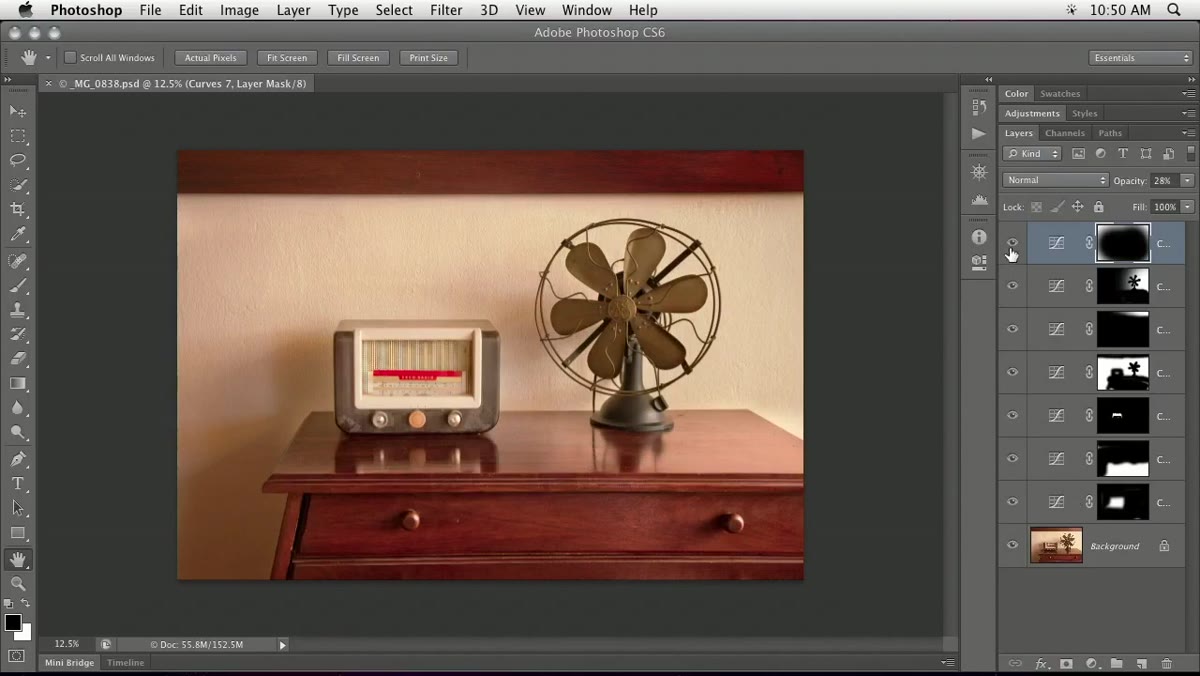Open the Fill slider arrow

tap(1187, 207)
